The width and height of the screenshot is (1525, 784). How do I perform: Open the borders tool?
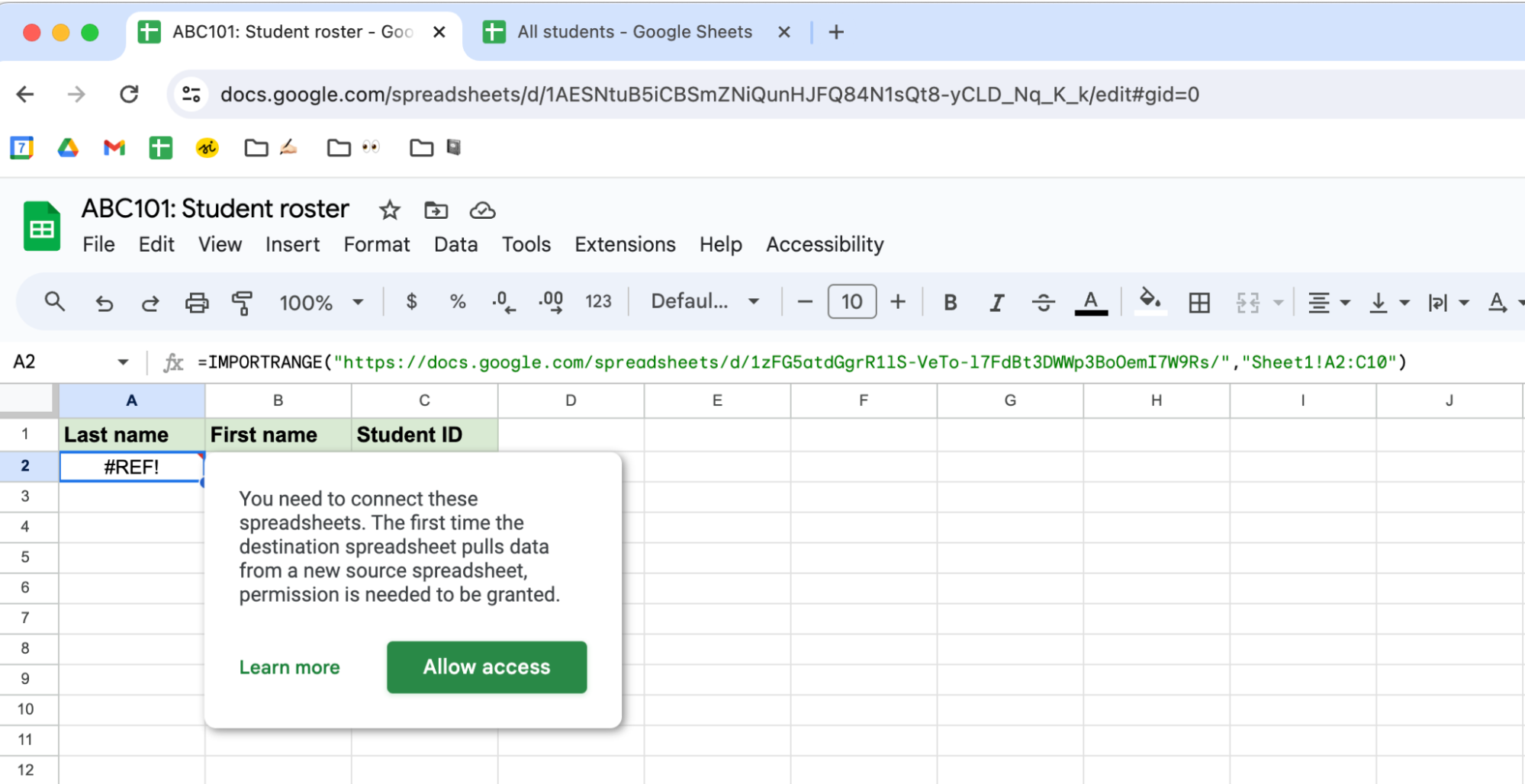click(1199, 303)
